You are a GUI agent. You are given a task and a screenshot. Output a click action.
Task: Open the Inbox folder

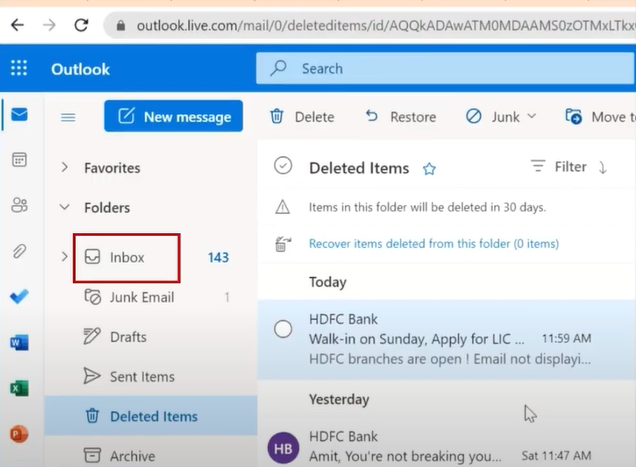click(127, 258)
